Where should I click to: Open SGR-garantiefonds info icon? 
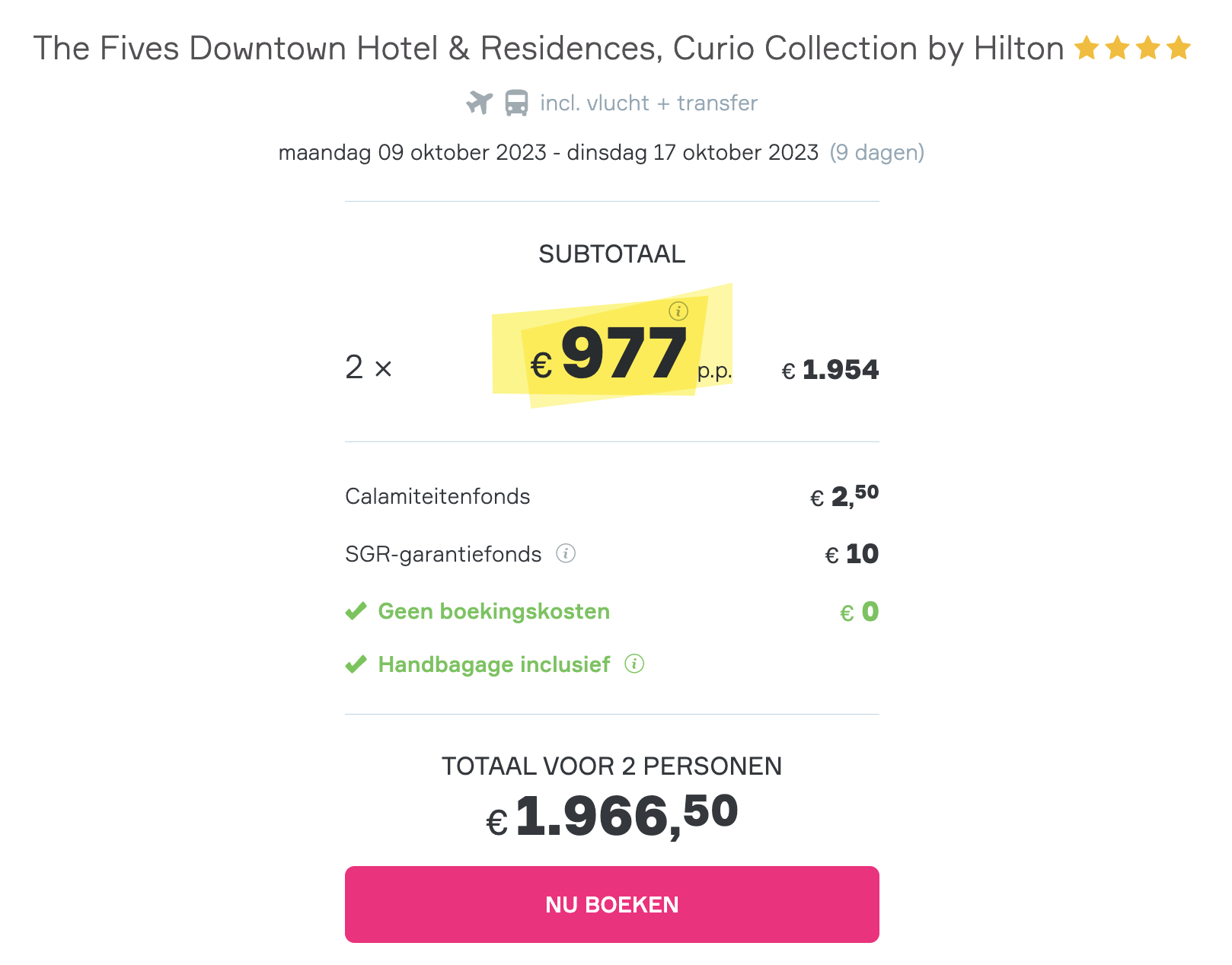(x=566, y=553)
